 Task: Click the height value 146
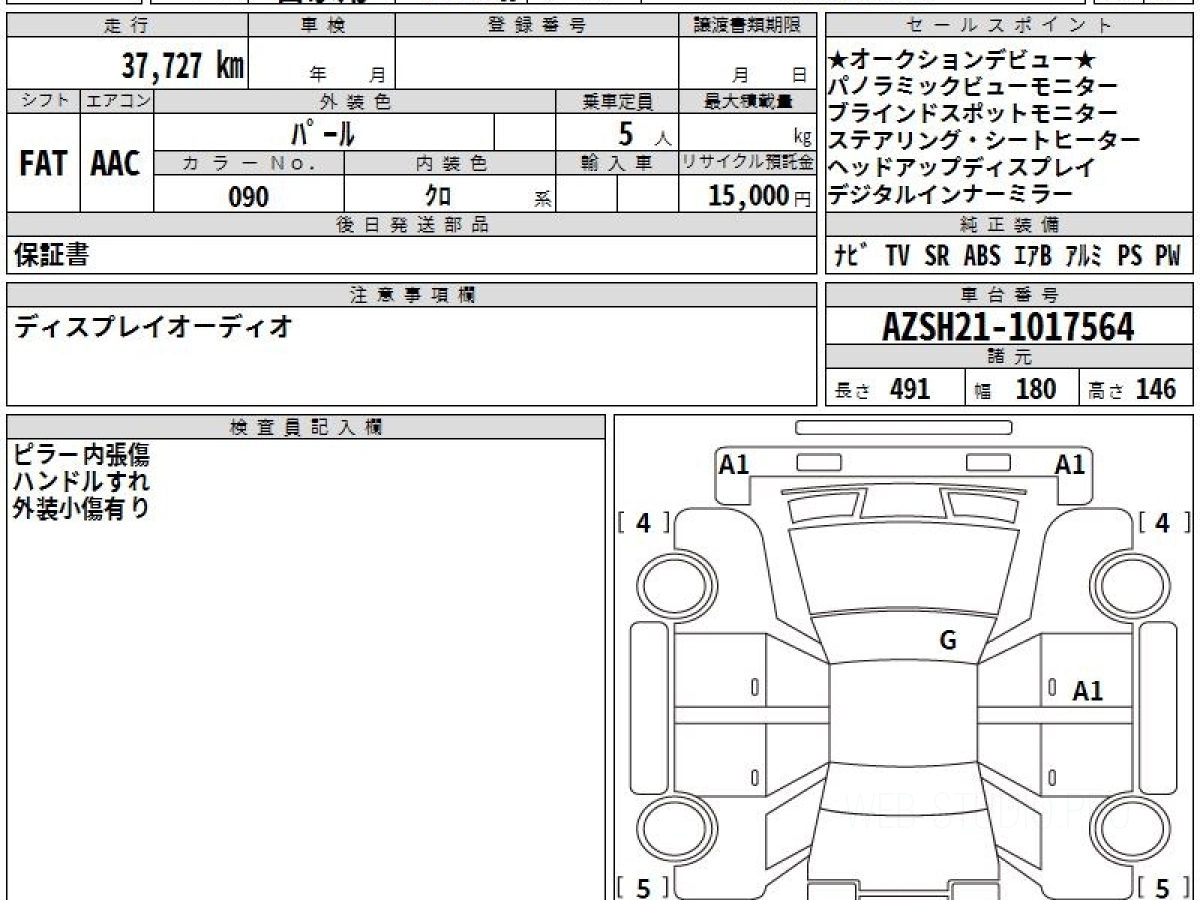pos(1155,389)
